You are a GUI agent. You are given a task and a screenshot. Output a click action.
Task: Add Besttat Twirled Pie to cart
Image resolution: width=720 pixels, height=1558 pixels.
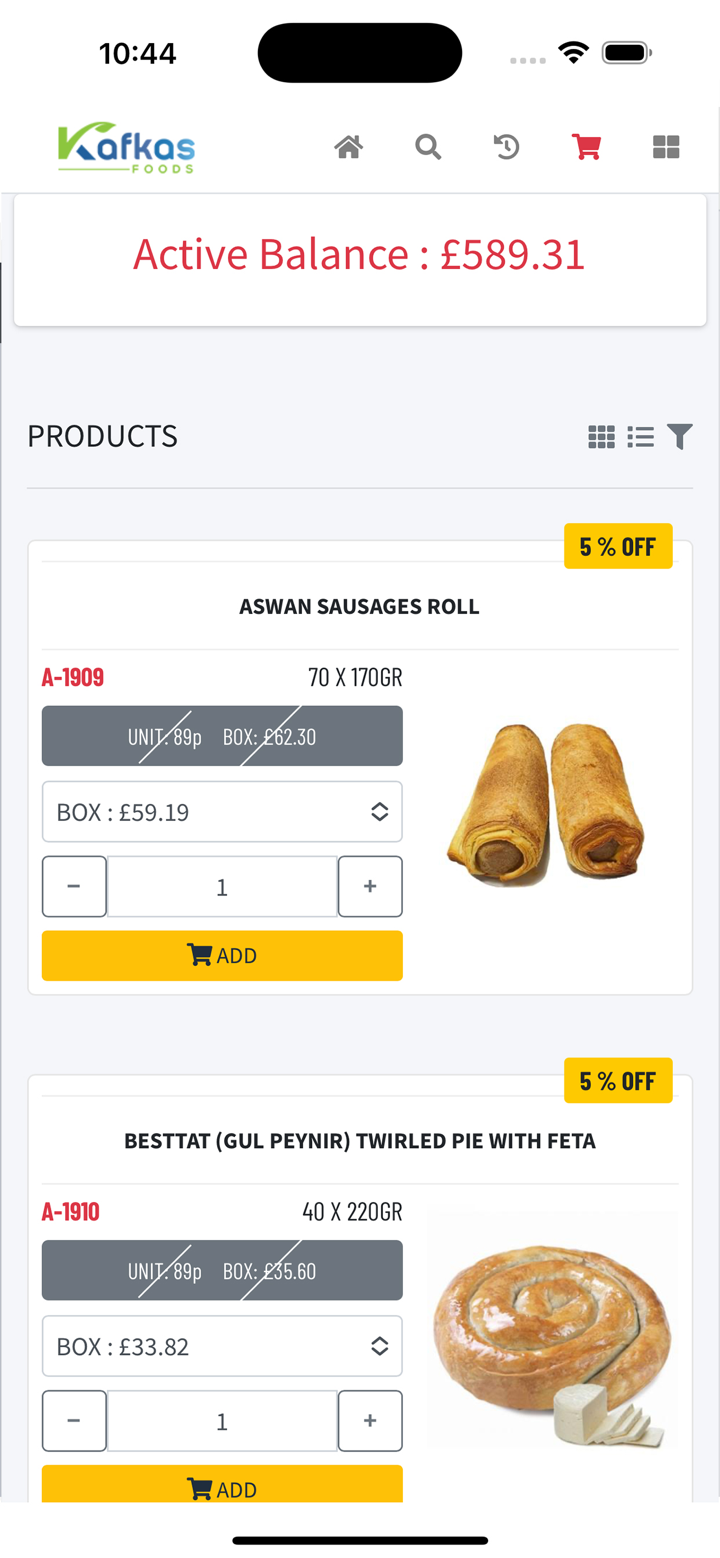[221, 1488]
